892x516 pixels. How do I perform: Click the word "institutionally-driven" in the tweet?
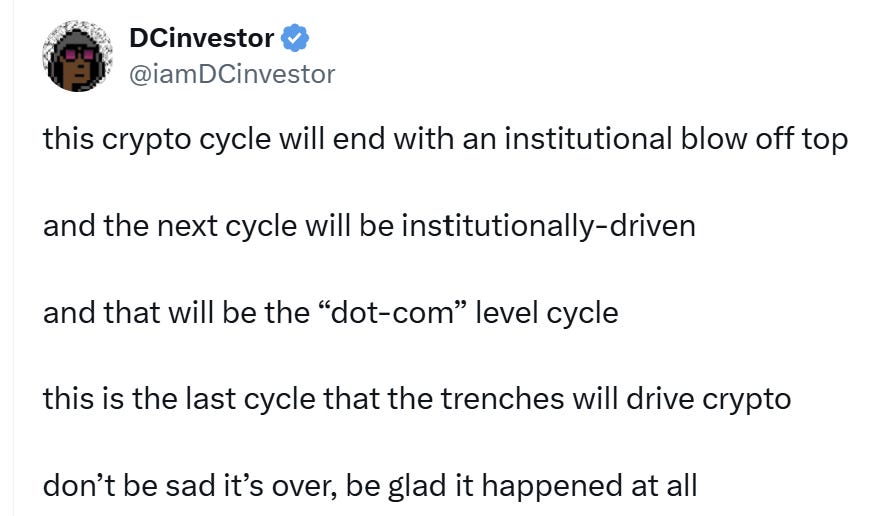coord(547,225)
